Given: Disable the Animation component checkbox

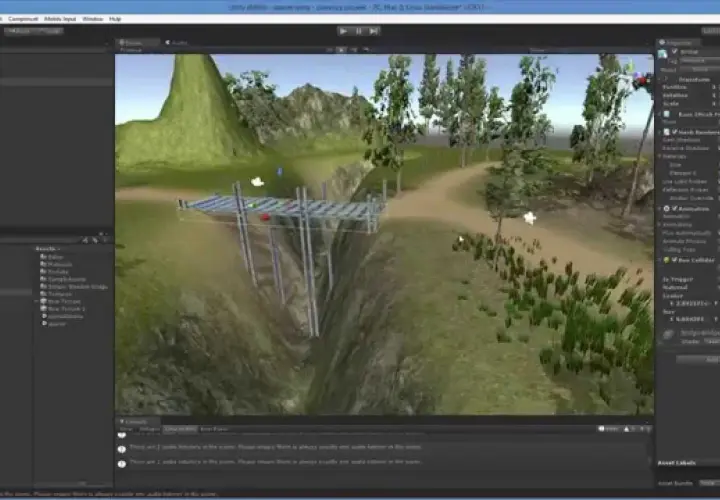Looking at the screenshot, I should (675, 208).
